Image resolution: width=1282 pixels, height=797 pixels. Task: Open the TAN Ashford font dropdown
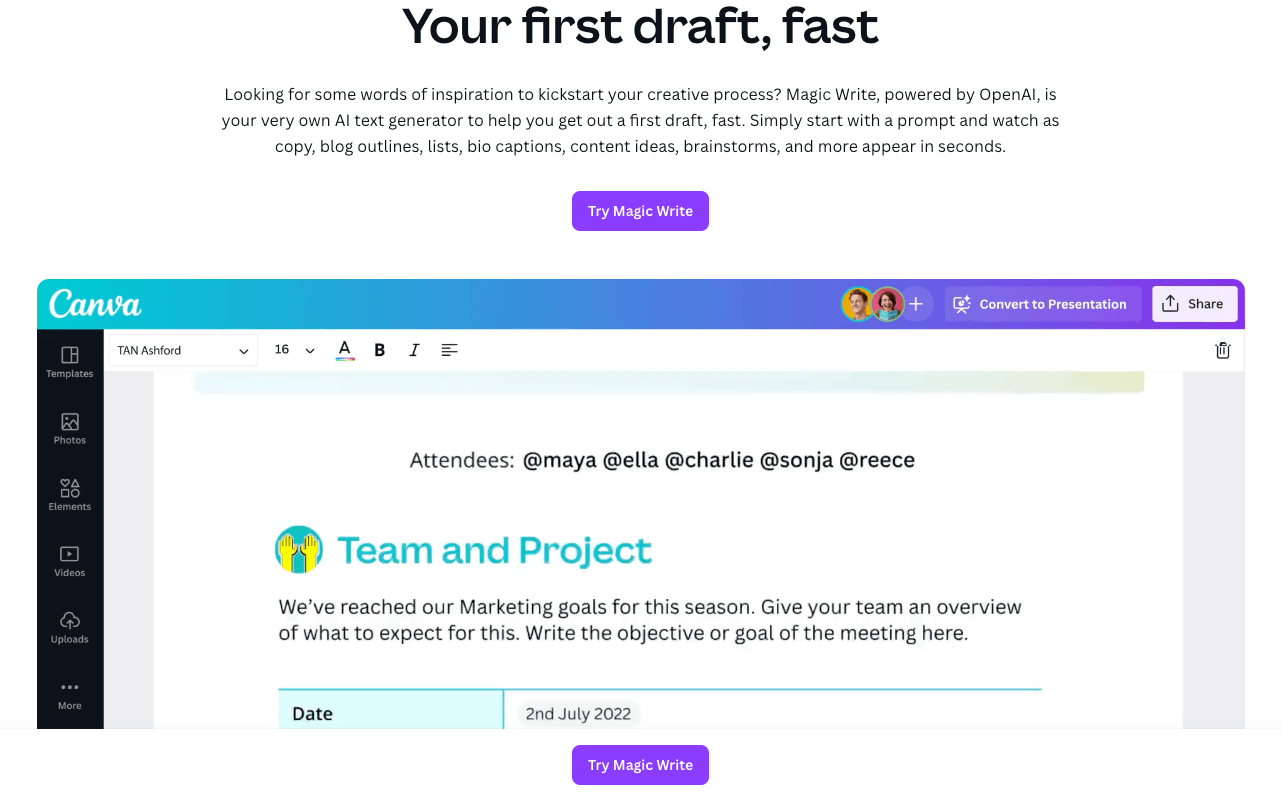click(x=182, y=350)
